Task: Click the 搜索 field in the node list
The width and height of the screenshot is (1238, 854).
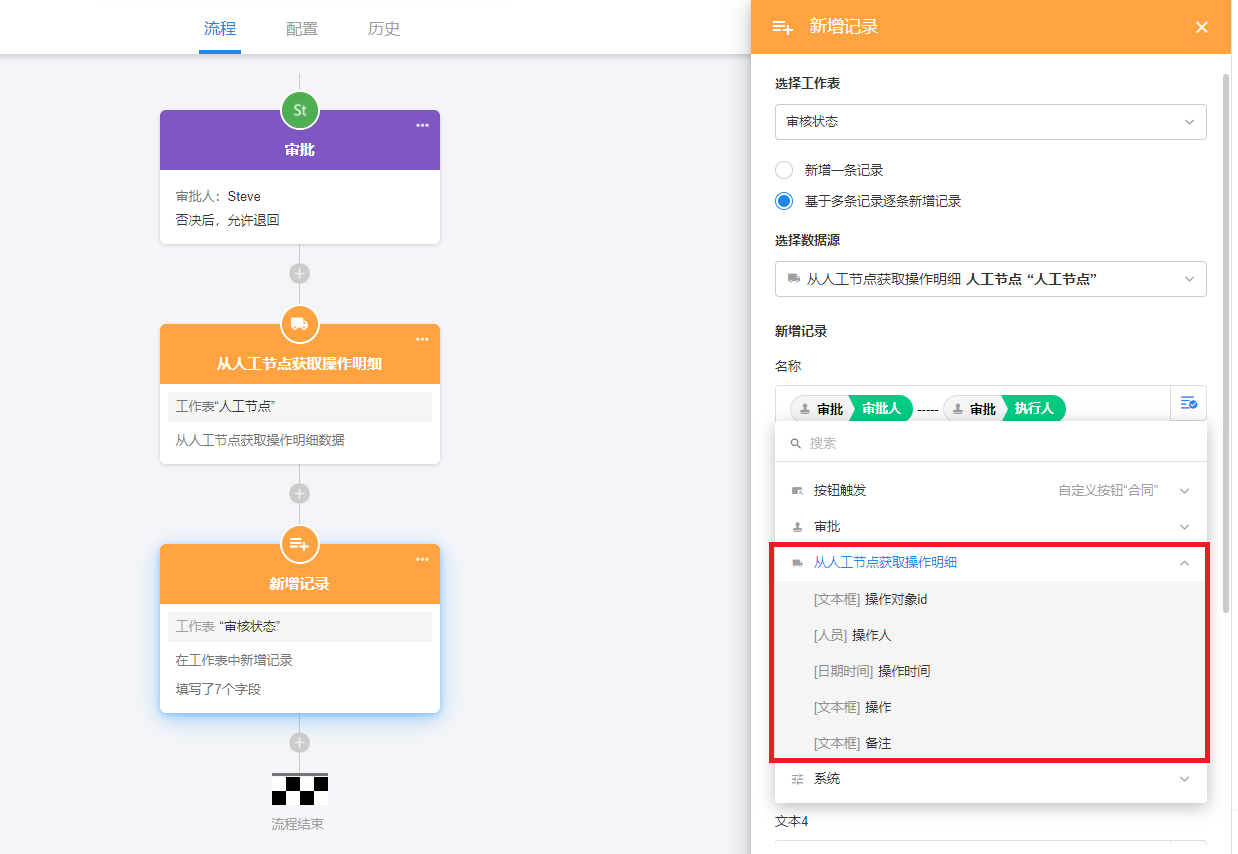Action: pos(990,443)
